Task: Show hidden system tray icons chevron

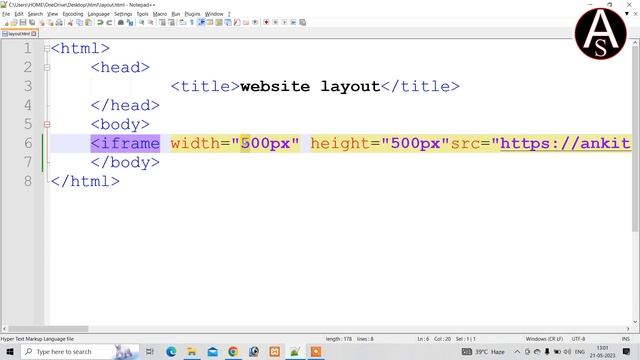Action: tap(517, 351)
